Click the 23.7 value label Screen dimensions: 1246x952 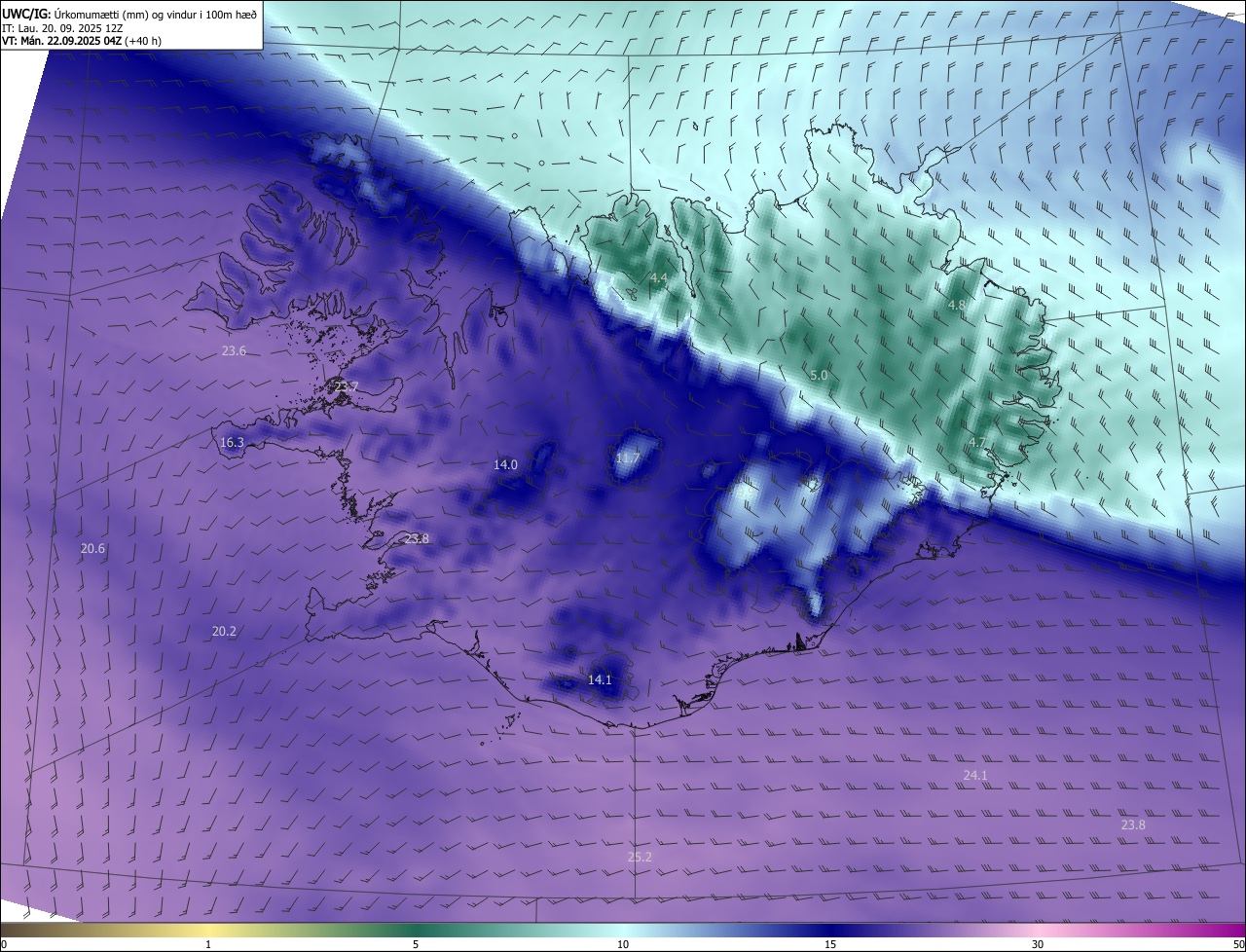tap(346, 386)
